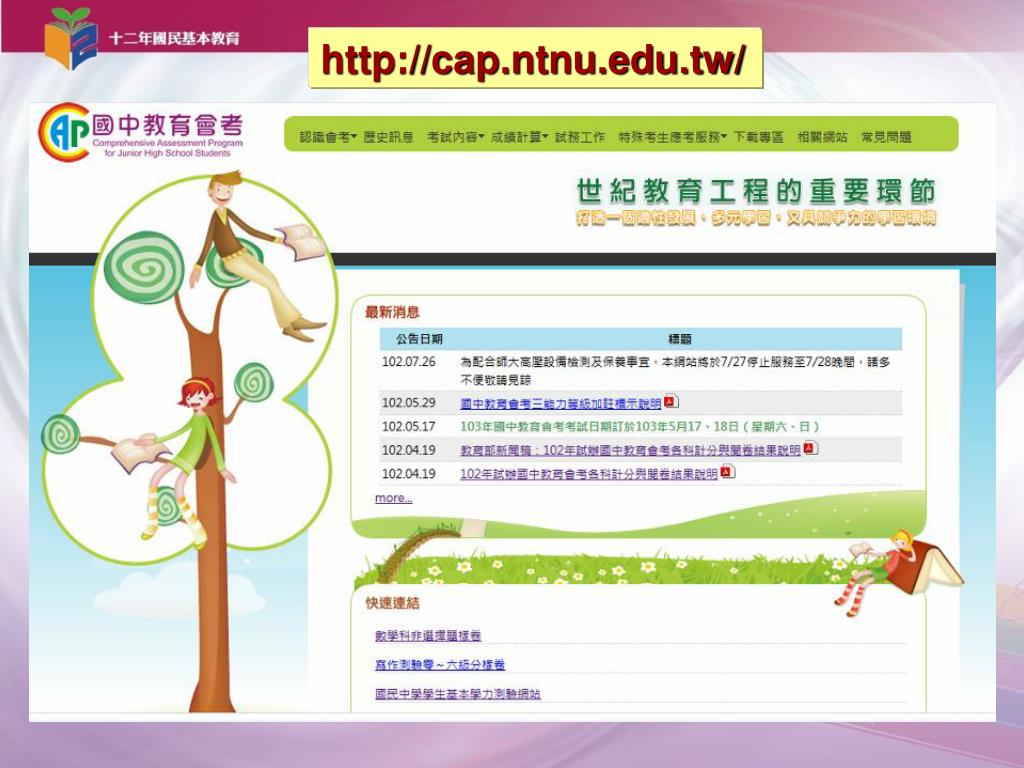
Task: Expand the 考試內容 dropdown menu
Action: point(456,137)
